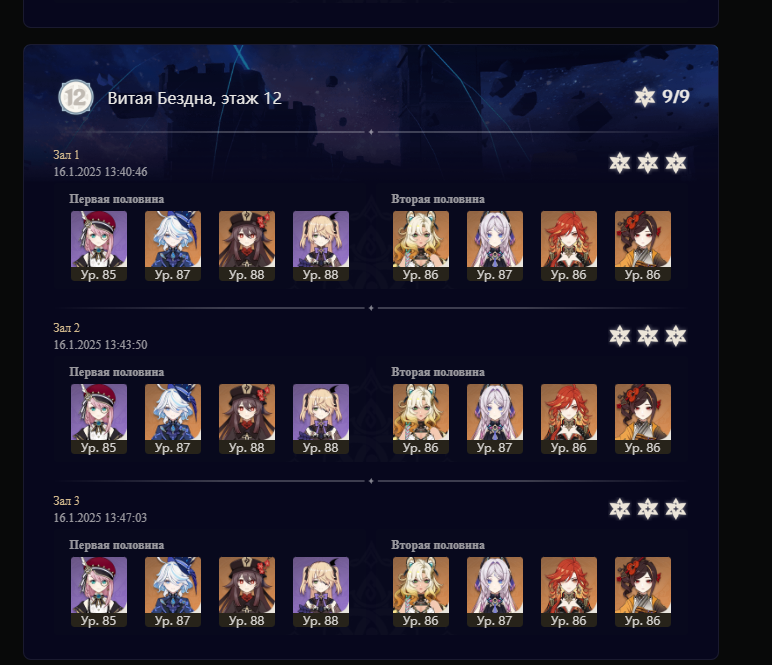Select Hall 1 red-haired character level 86
772x665 pixels.
pos(569,246)
